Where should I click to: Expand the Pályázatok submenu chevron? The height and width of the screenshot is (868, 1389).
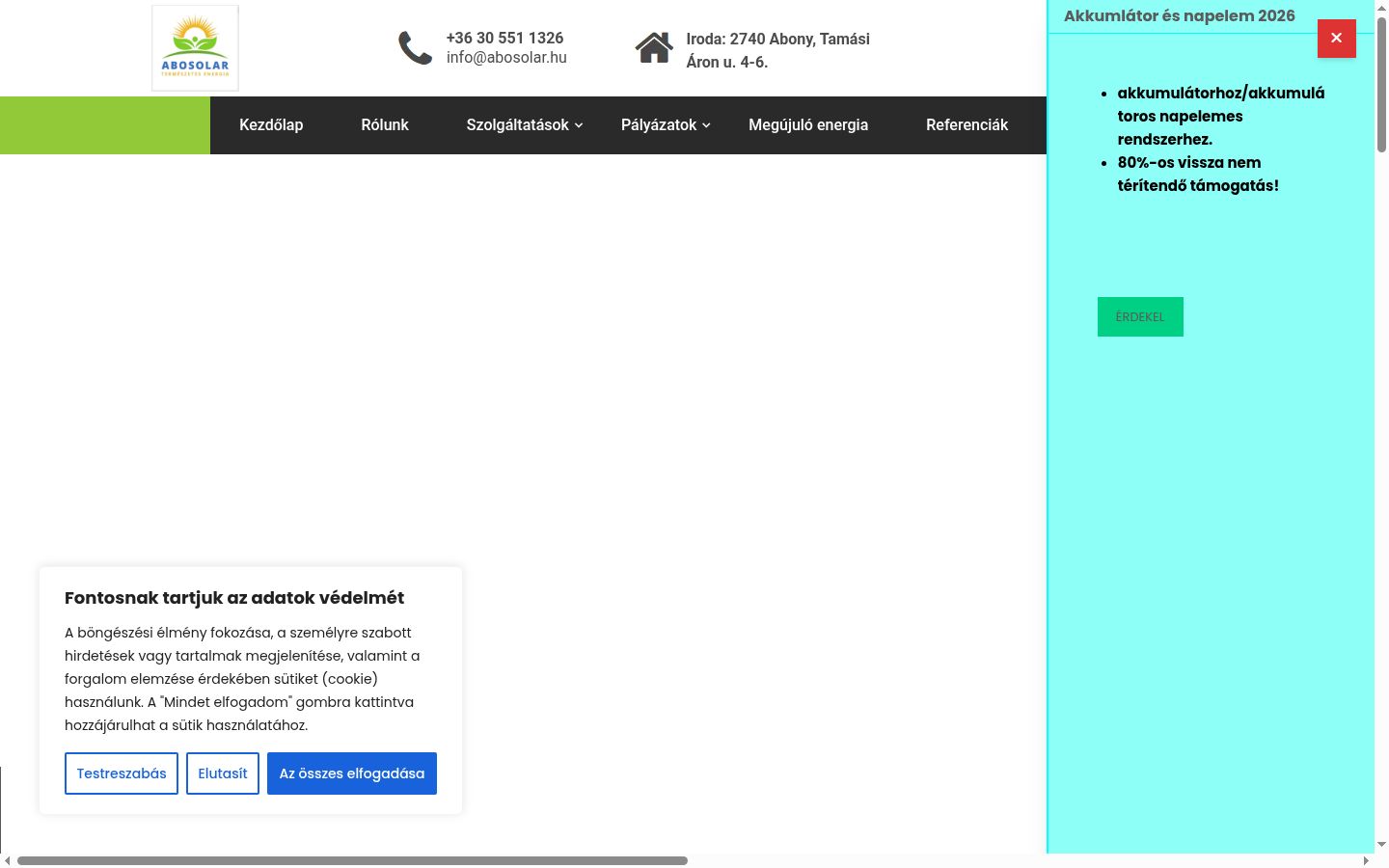(706, 125)
